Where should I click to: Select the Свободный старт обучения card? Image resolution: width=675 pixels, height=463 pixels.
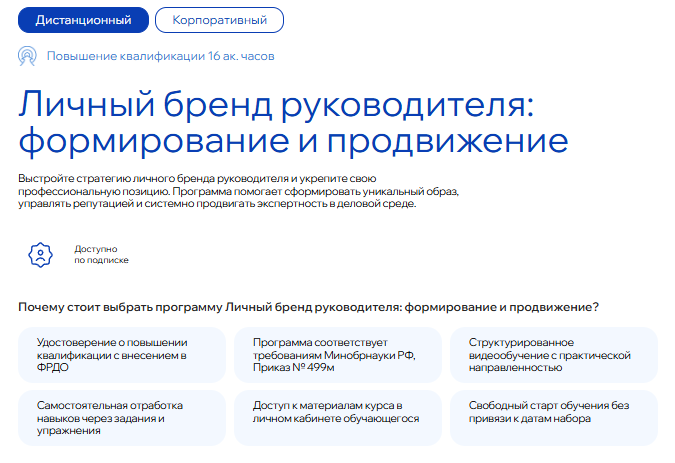[x=553, y=418]
